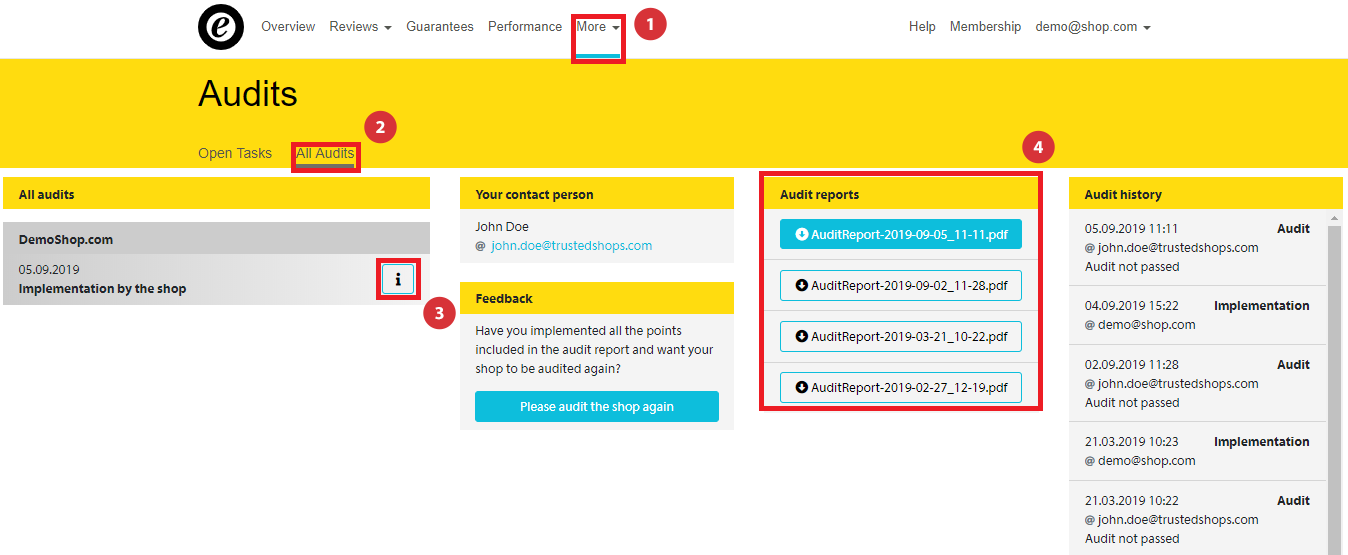Open info icon for DemoShop.com audit
Viewport: 1348px width, 555px height.
tap(398, 279)
